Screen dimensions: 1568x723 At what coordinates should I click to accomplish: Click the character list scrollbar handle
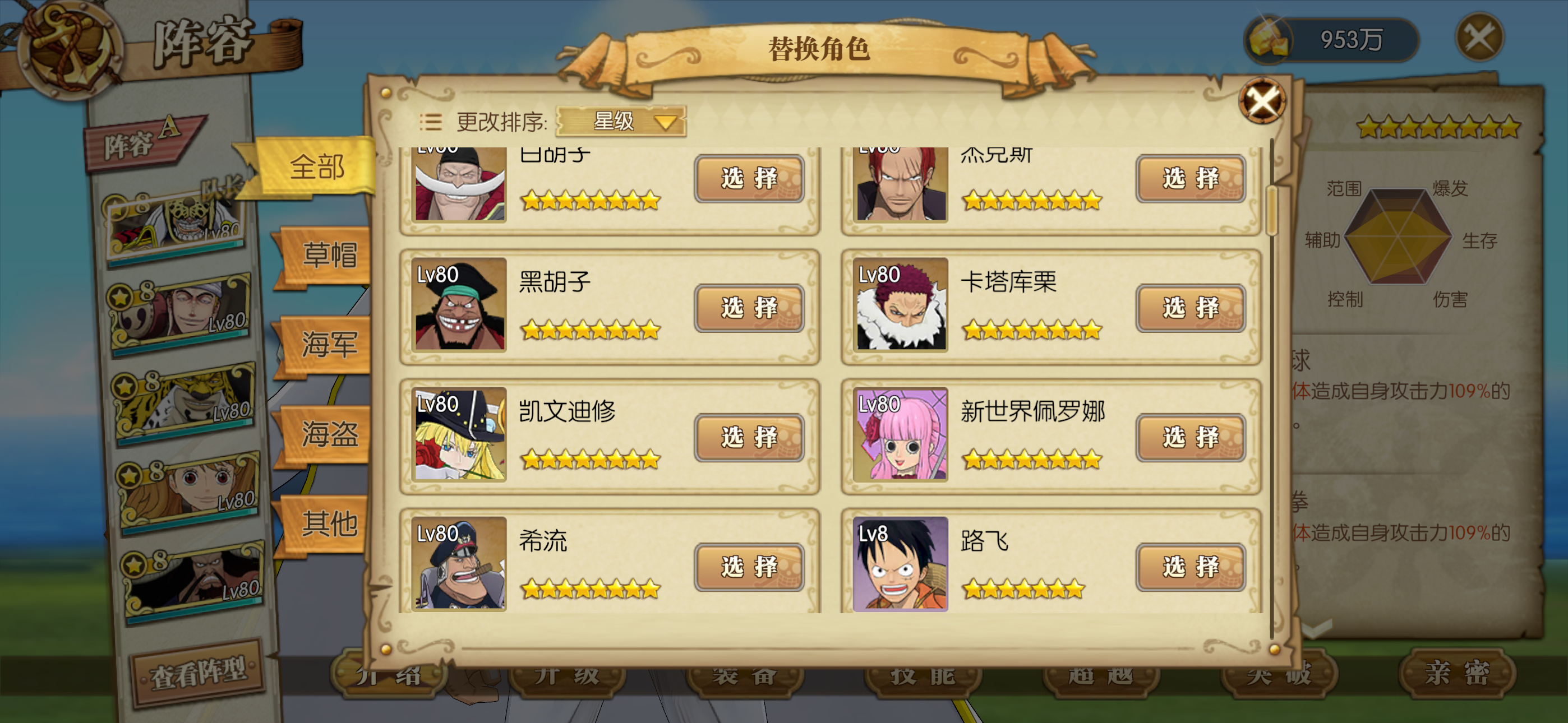(1271, 211)
